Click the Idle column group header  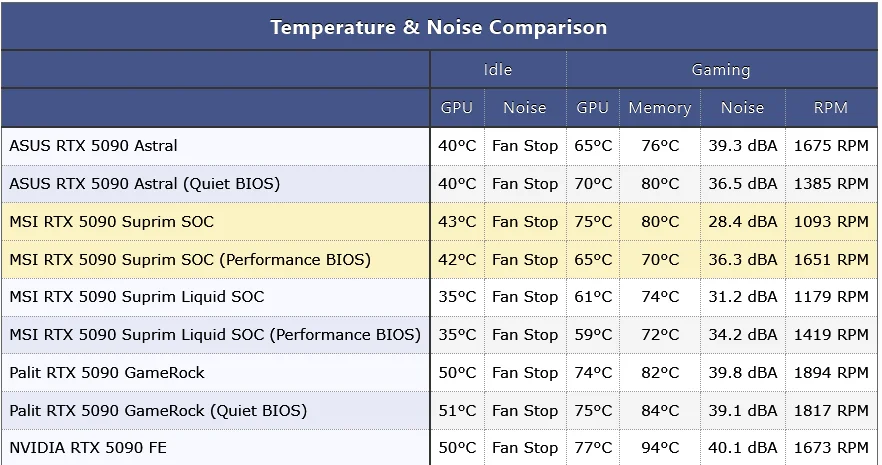[x=497, y=70]
